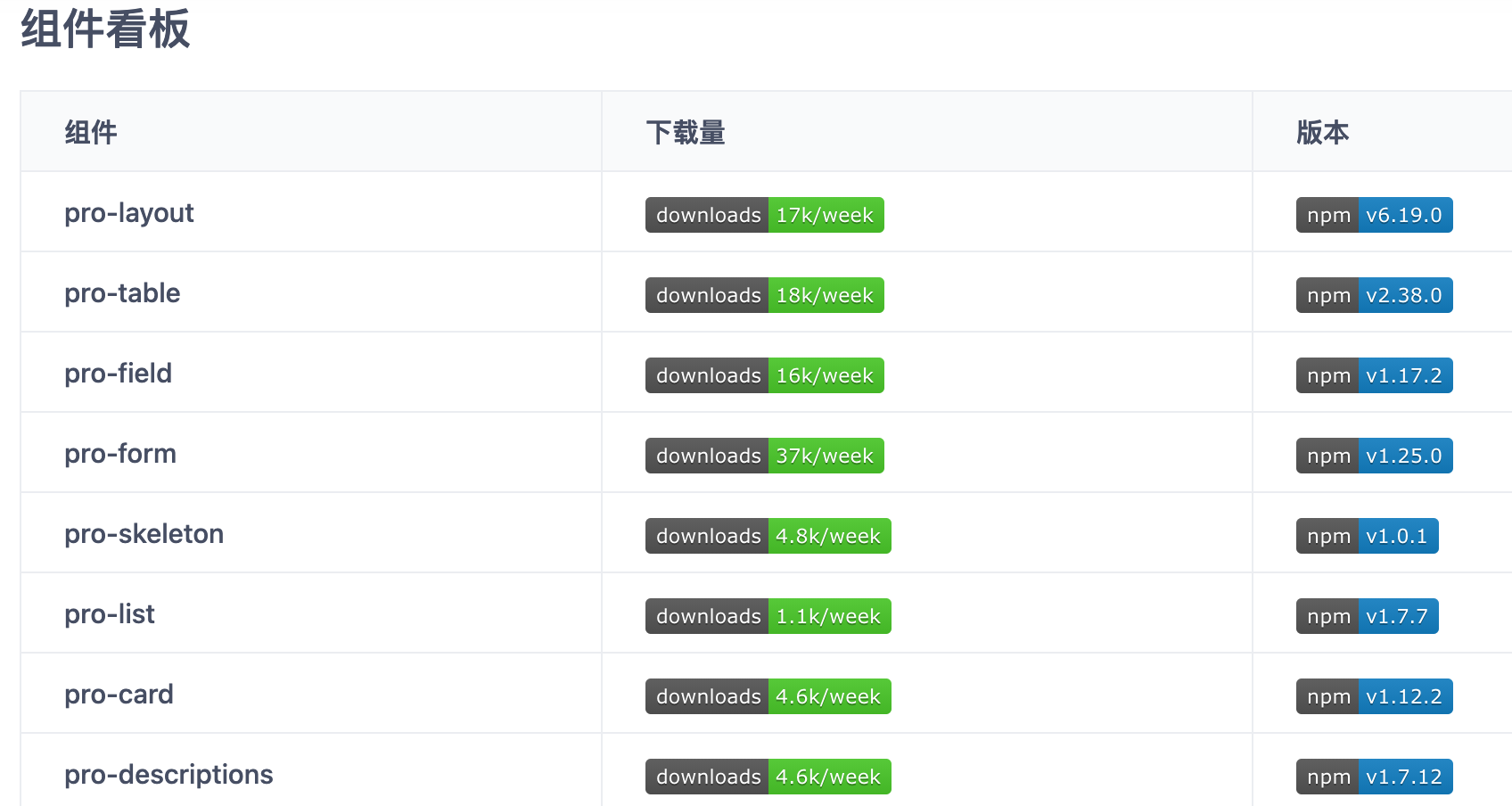The width and height of the screenshot is (1512, 806).
Task: Click the 下载量 column header
Action: tap(686, 132)
